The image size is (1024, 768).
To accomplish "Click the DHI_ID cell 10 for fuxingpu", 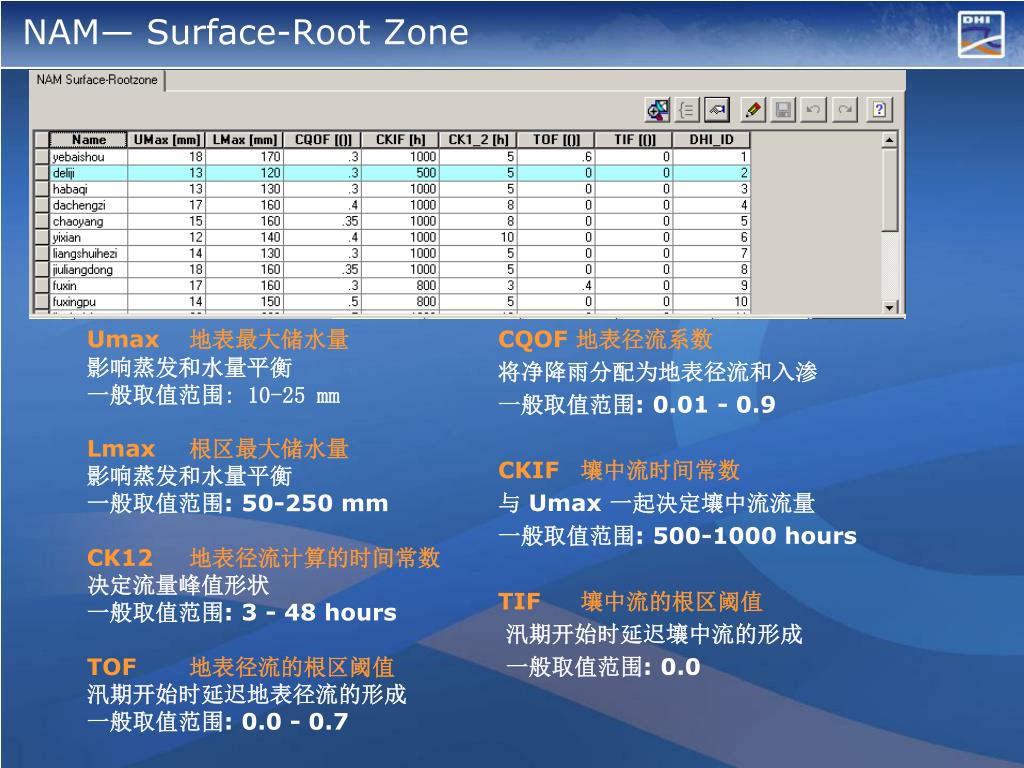I will 711,302.
